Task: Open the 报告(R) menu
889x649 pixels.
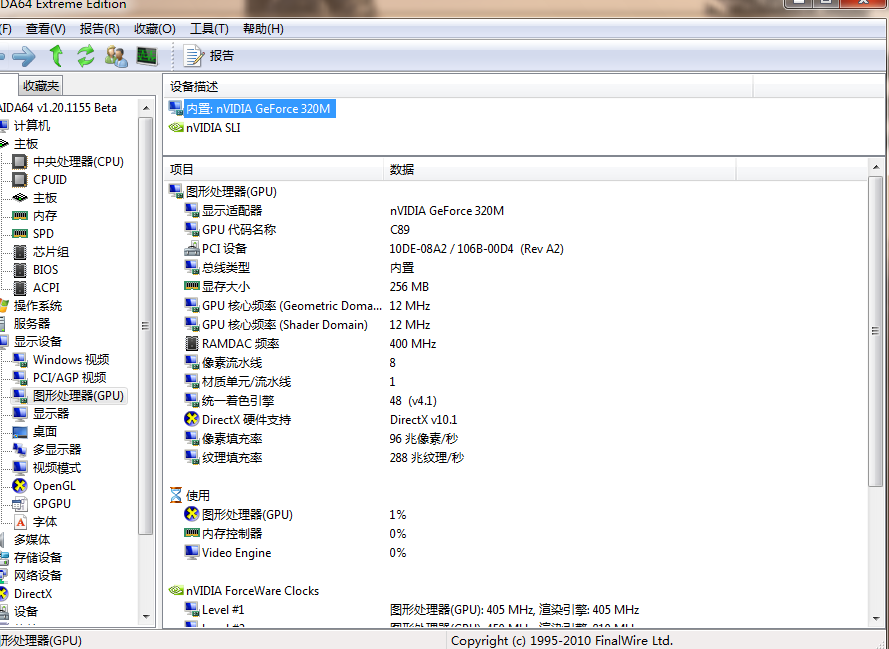Action: click(99, 29)
